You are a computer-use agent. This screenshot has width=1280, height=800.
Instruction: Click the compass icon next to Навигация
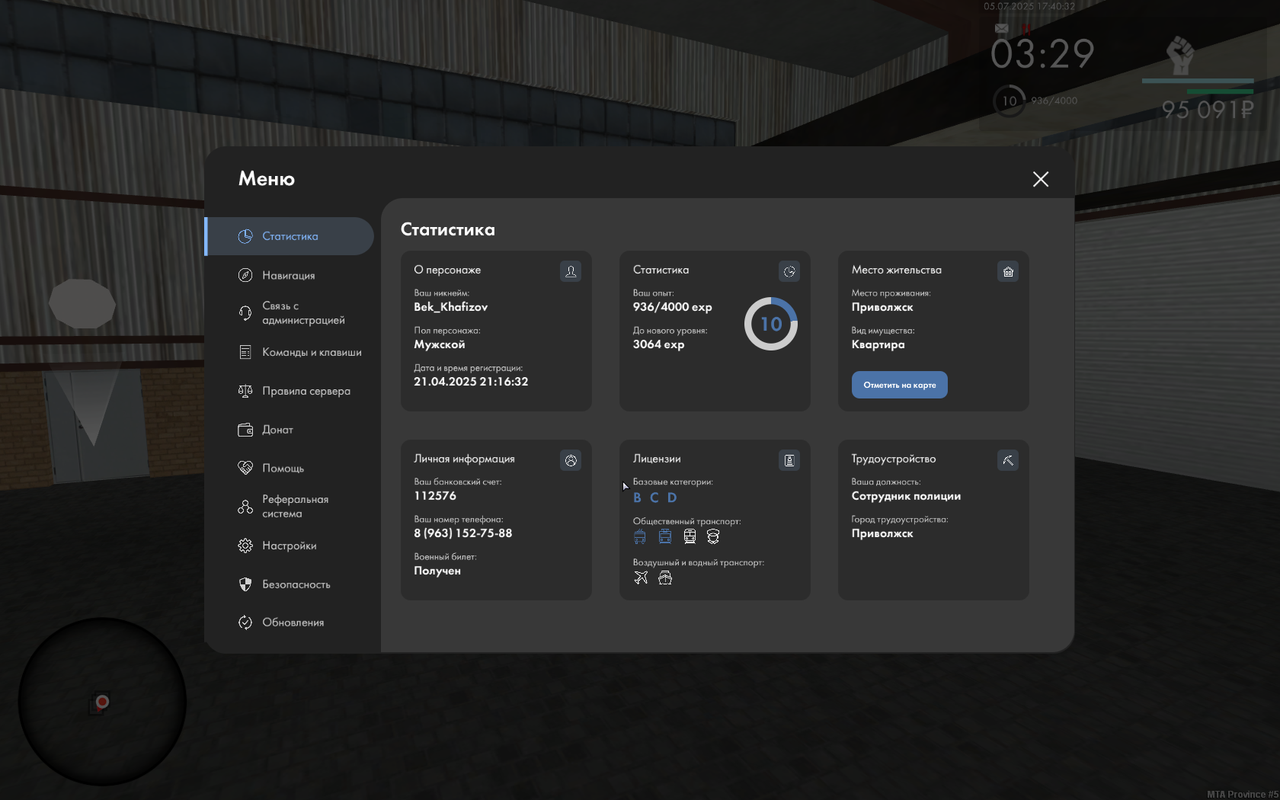[x=245, y=275]
